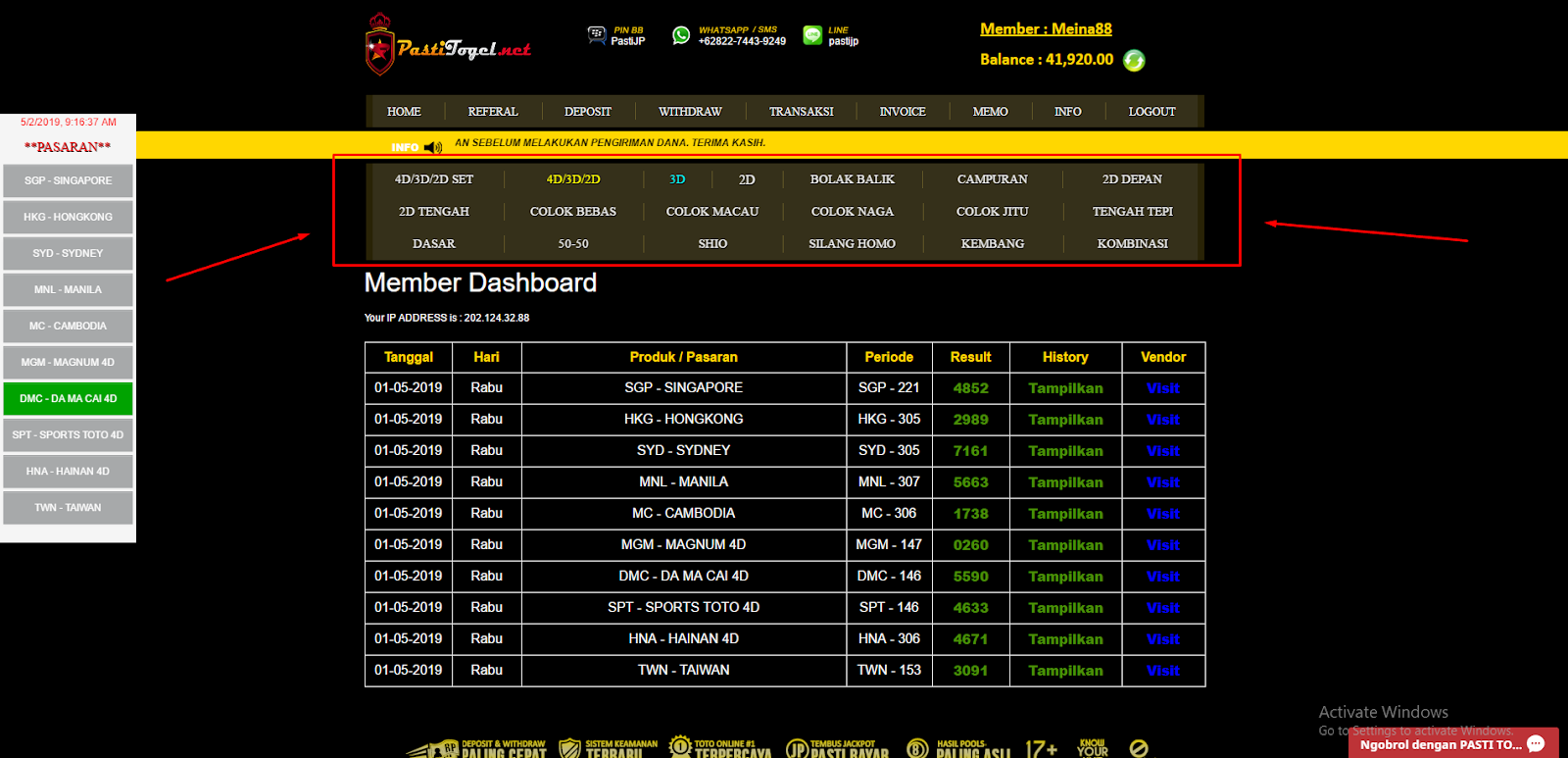The image size is (1568, 758).
Task: Select SYD - SYDNEY market in sidebar
Action: [x=68, y=253]
